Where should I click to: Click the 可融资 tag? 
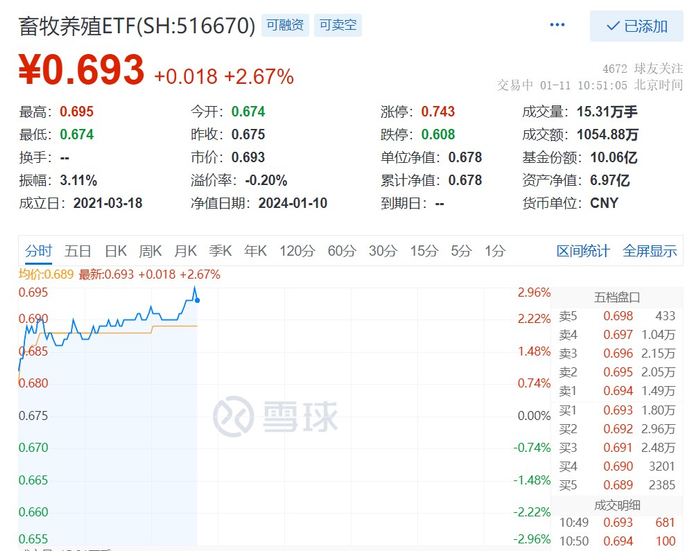click(285, 25)
